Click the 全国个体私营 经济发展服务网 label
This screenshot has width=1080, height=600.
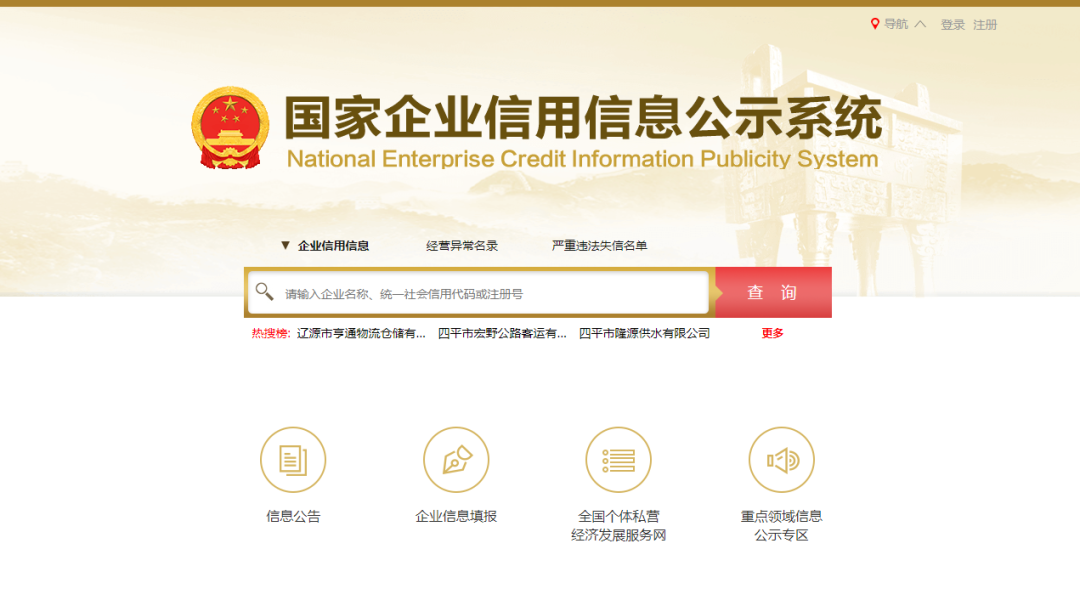point(619,526)
